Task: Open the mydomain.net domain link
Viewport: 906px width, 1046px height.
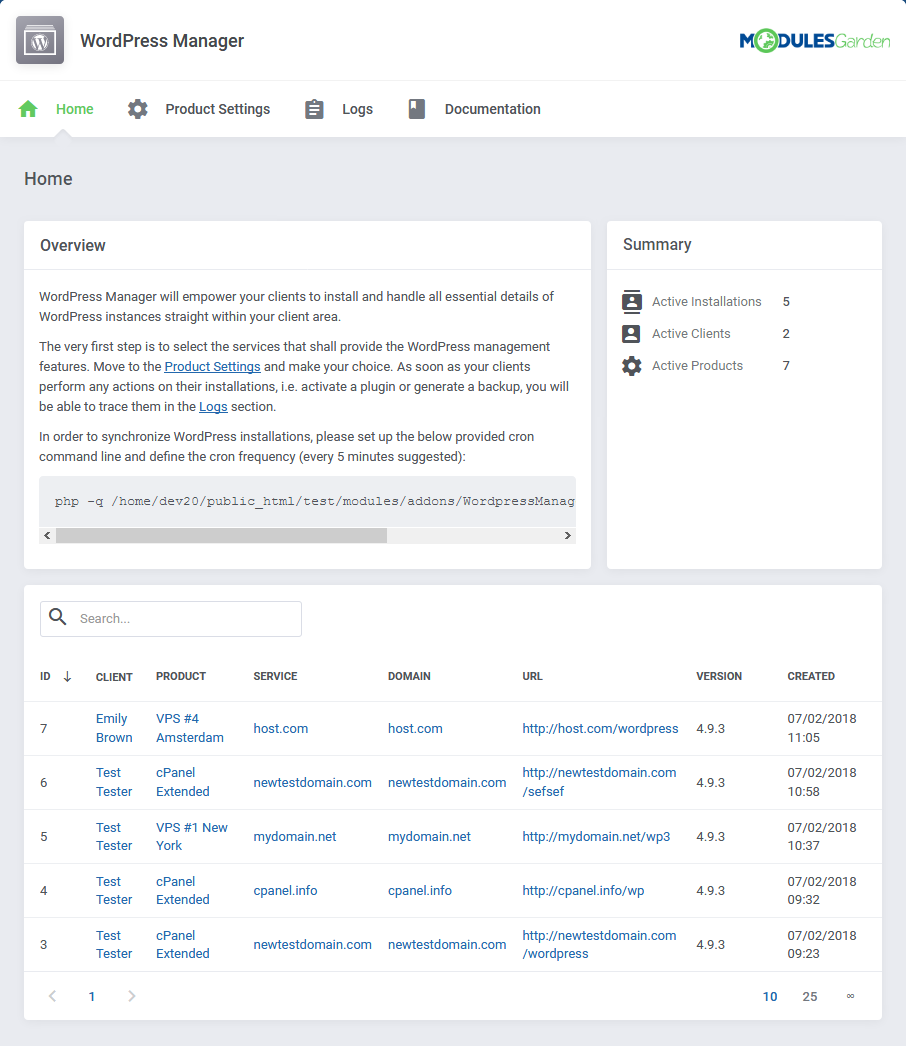Action: click(429, 837)
